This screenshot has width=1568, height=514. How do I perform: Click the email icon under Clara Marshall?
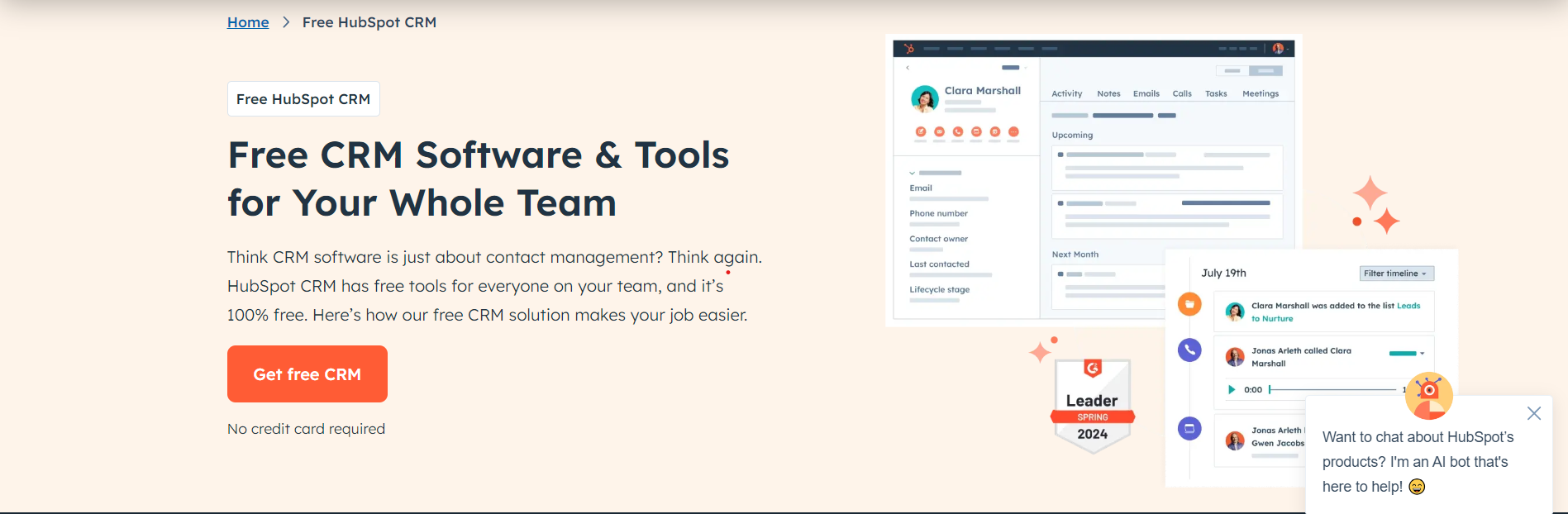(940, 131)
